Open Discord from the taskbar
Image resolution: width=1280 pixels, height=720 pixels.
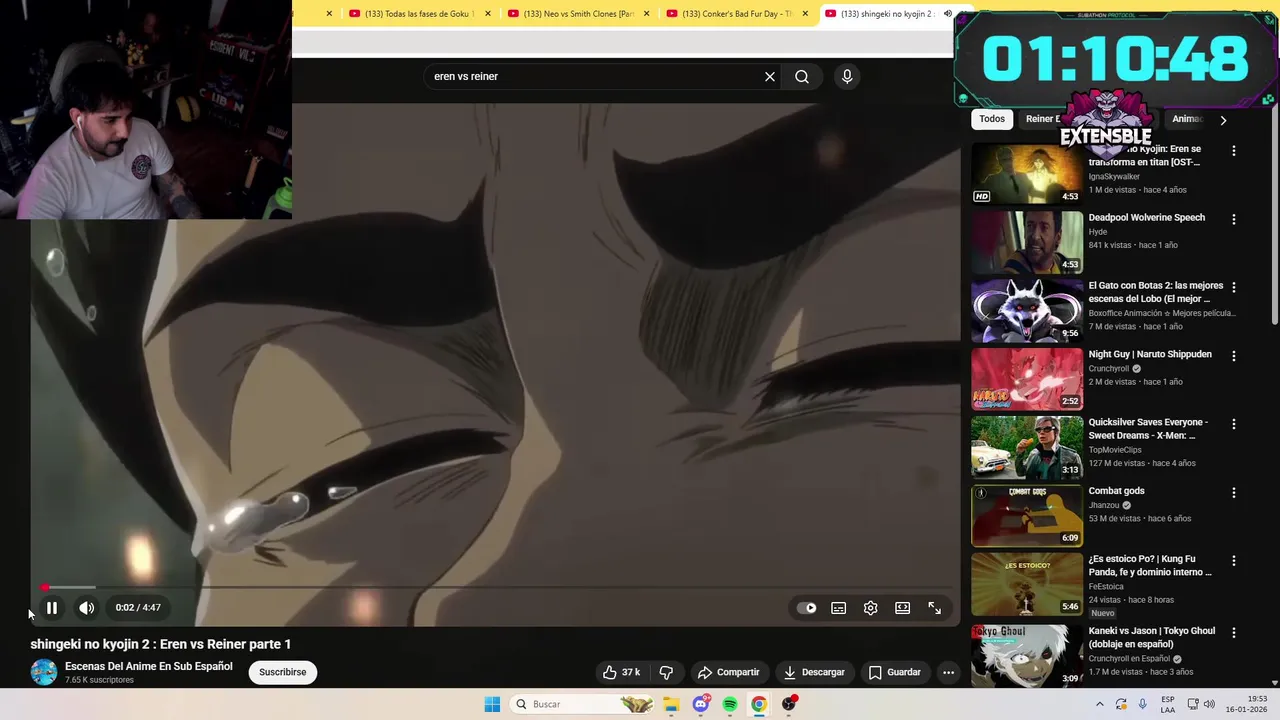[x=701, y=704]
